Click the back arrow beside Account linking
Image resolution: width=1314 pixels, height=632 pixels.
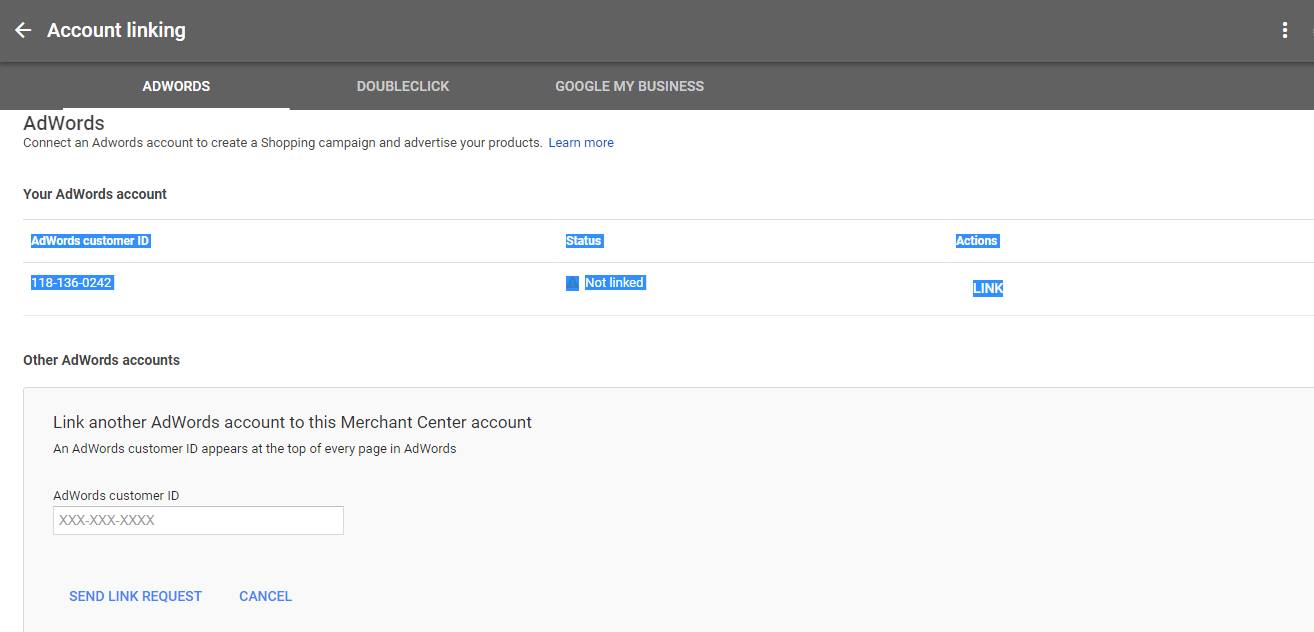(x=23, y=31)
